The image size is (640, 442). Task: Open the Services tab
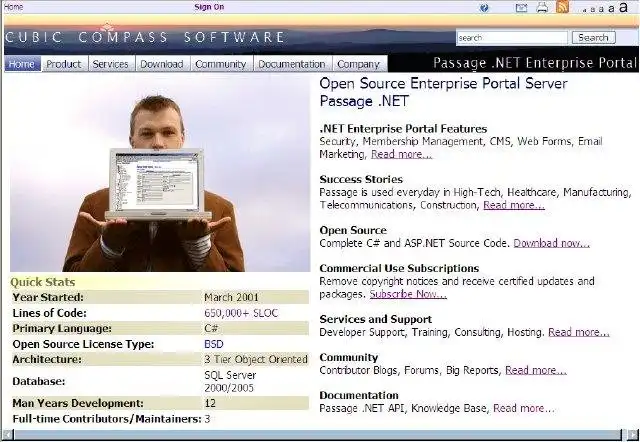tap(111, 64)
